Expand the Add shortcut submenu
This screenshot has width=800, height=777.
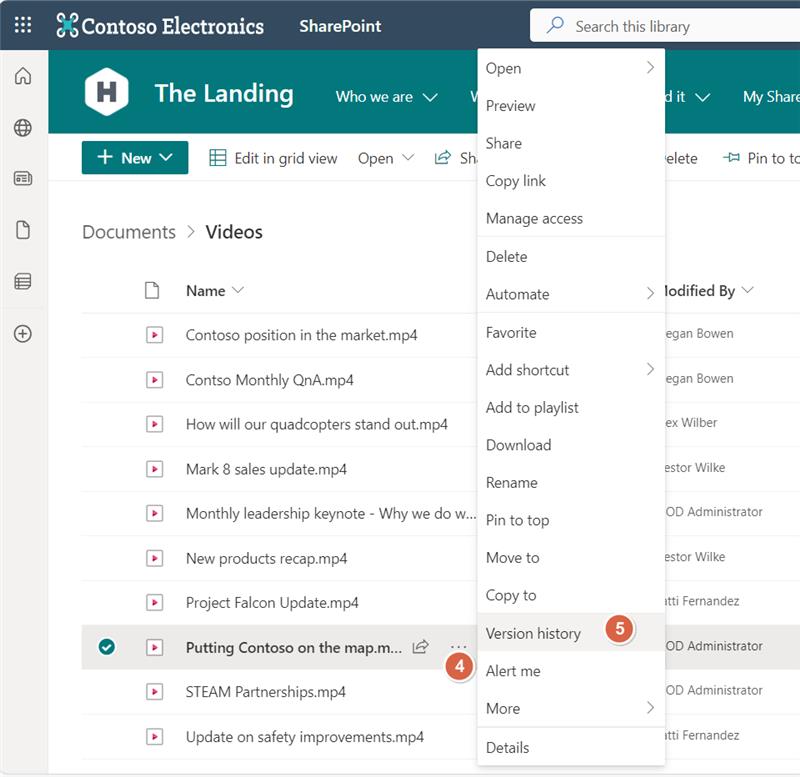(x=650, y=369)
